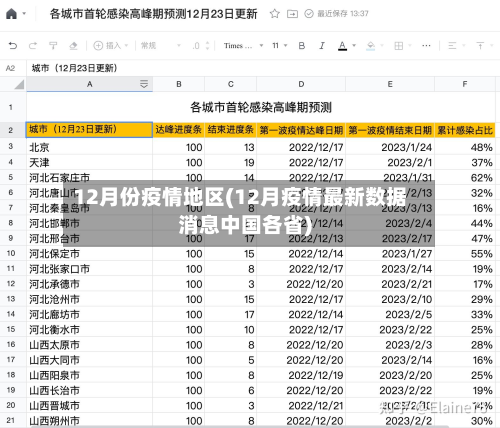Open the column A filter menu icon
Screen dimensions: 500x428
point(144,84)
